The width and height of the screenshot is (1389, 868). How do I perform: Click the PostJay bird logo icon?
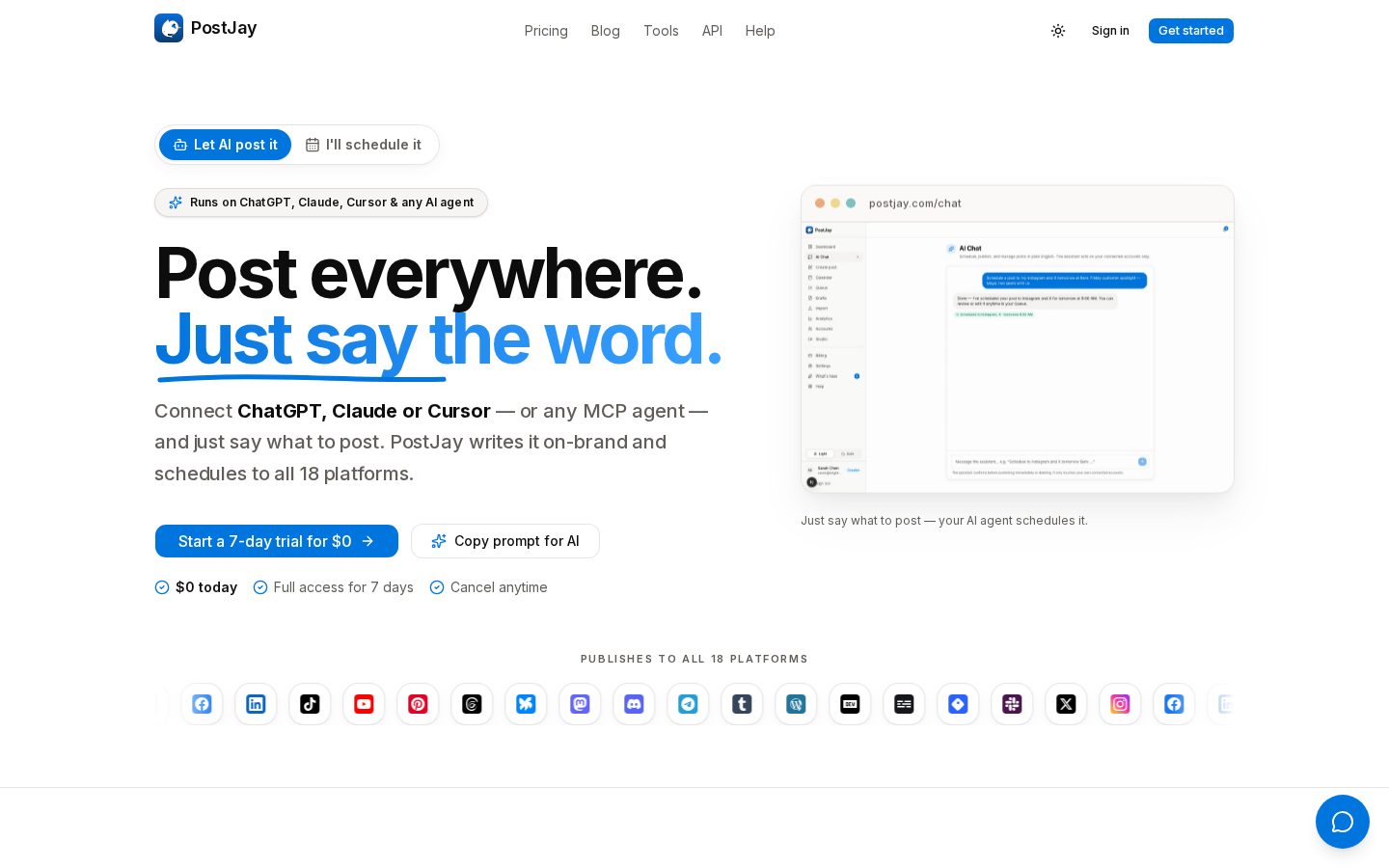(x=169, y=28)
